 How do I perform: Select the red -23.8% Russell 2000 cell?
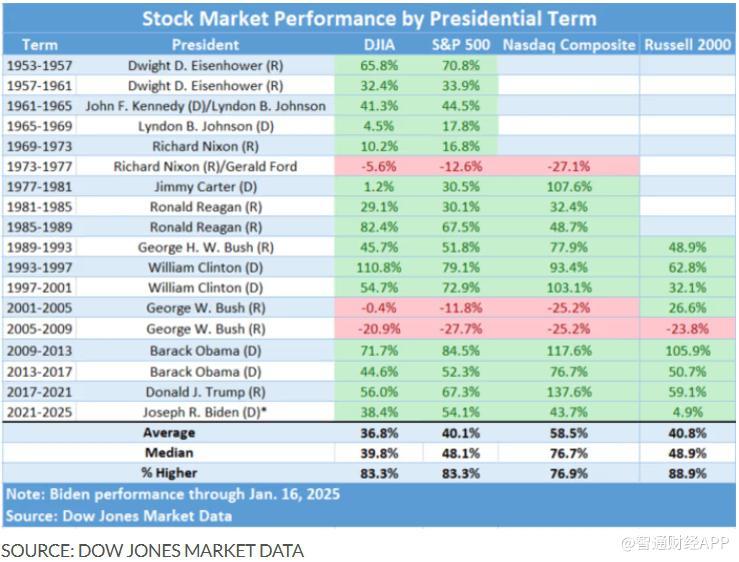688,329
